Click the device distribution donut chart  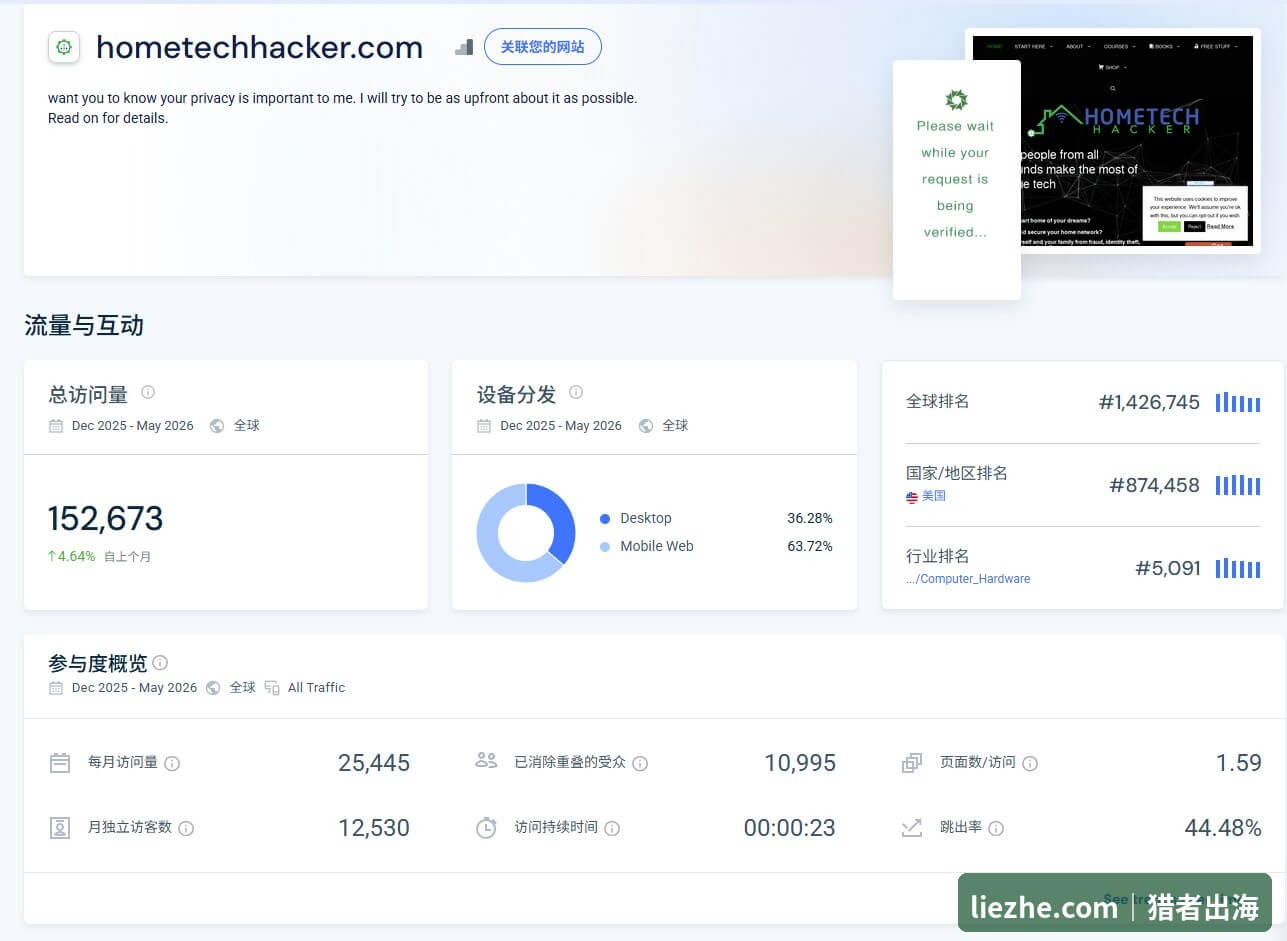pos(526,532)
